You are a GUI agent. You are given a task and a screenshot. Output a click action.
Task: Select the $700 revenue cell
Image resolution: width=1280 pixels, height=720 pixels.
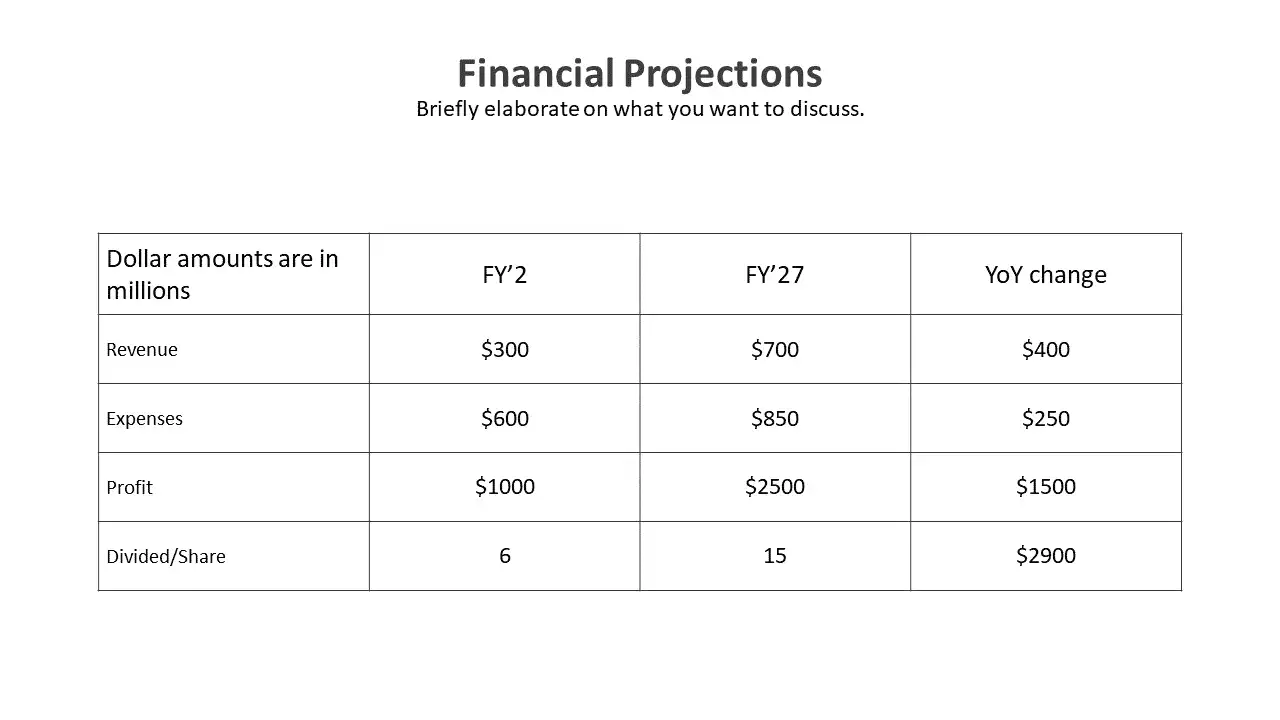point(775,349)
